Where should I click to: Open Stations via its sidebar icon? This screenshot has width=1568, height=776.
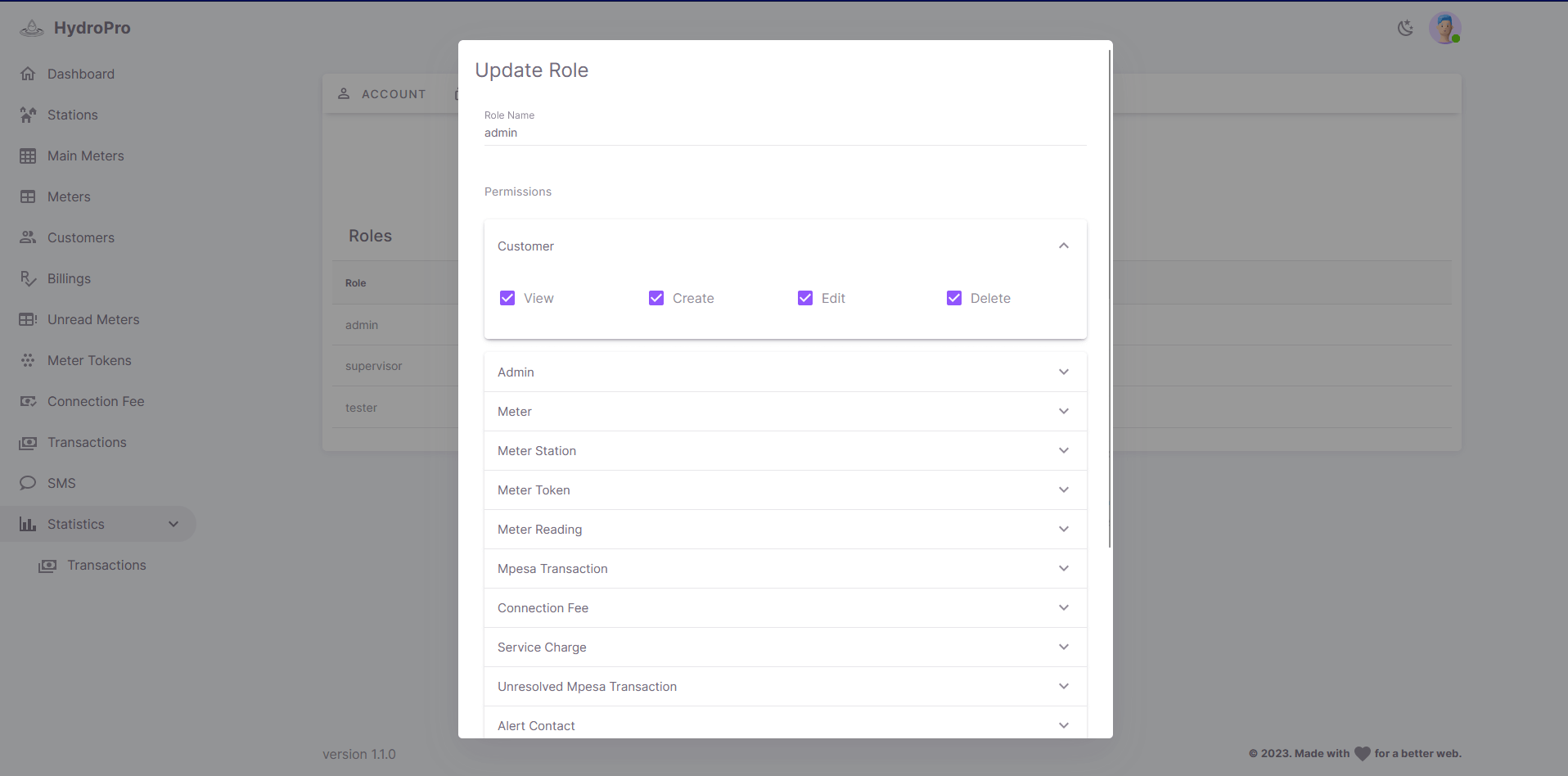(x=28, y=115)
